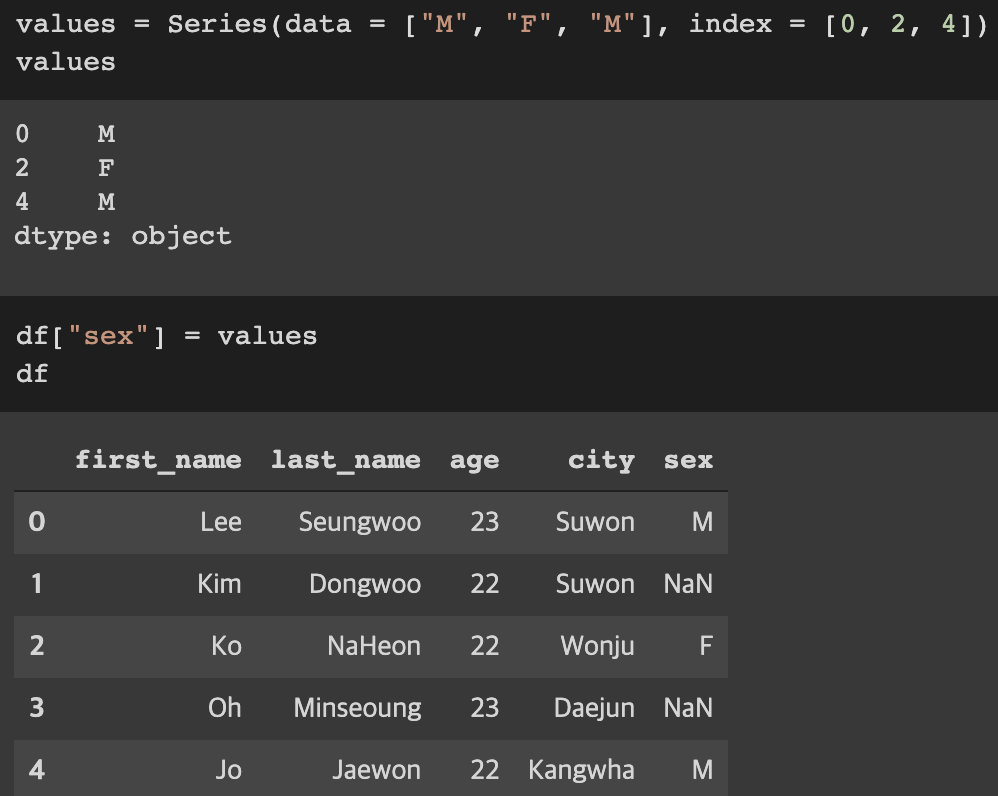Screen dimensions: 998x796
Task: Click age 22 in the Ko row
Action: (x=485, y=646)
